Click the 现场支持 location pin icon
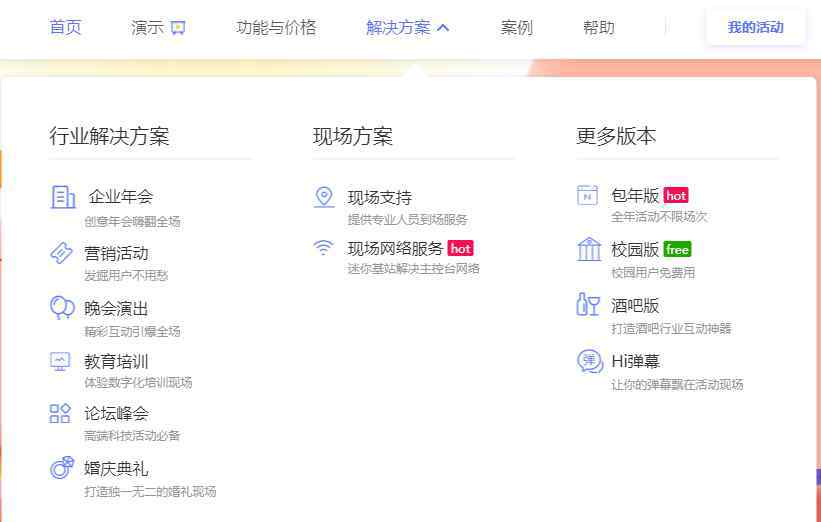This screenshot has width=821, height=522. (324, 197)
